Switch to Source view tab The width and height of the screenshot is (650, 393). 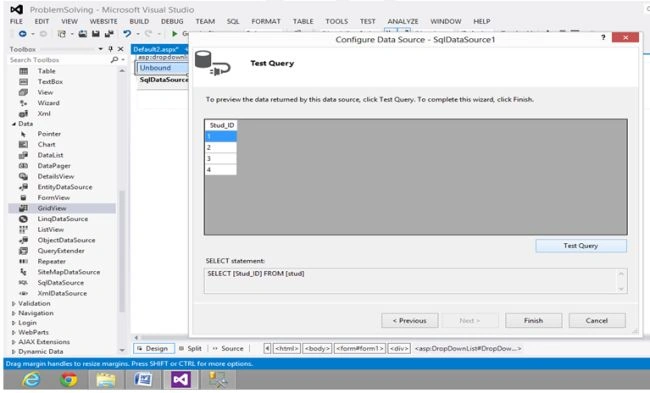click(228, 349)
